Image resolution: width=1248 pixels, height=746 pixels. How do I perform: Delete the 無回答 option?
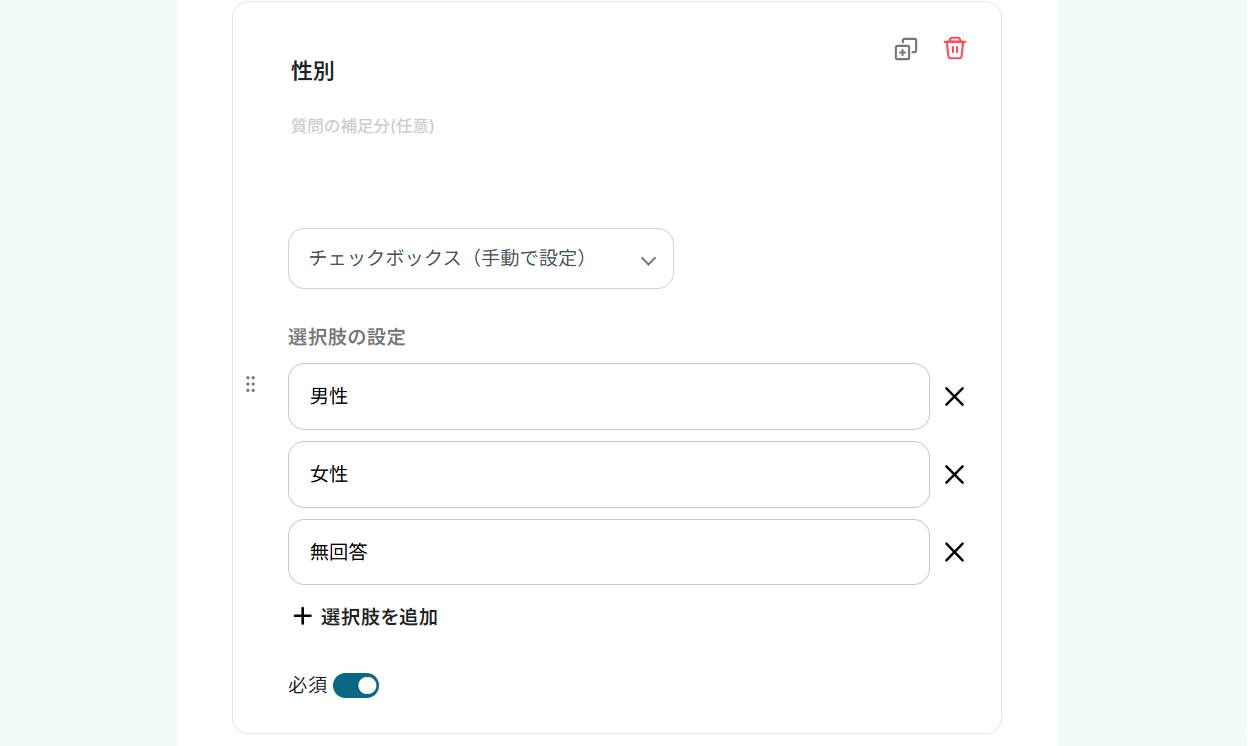(x=954, y=552)
